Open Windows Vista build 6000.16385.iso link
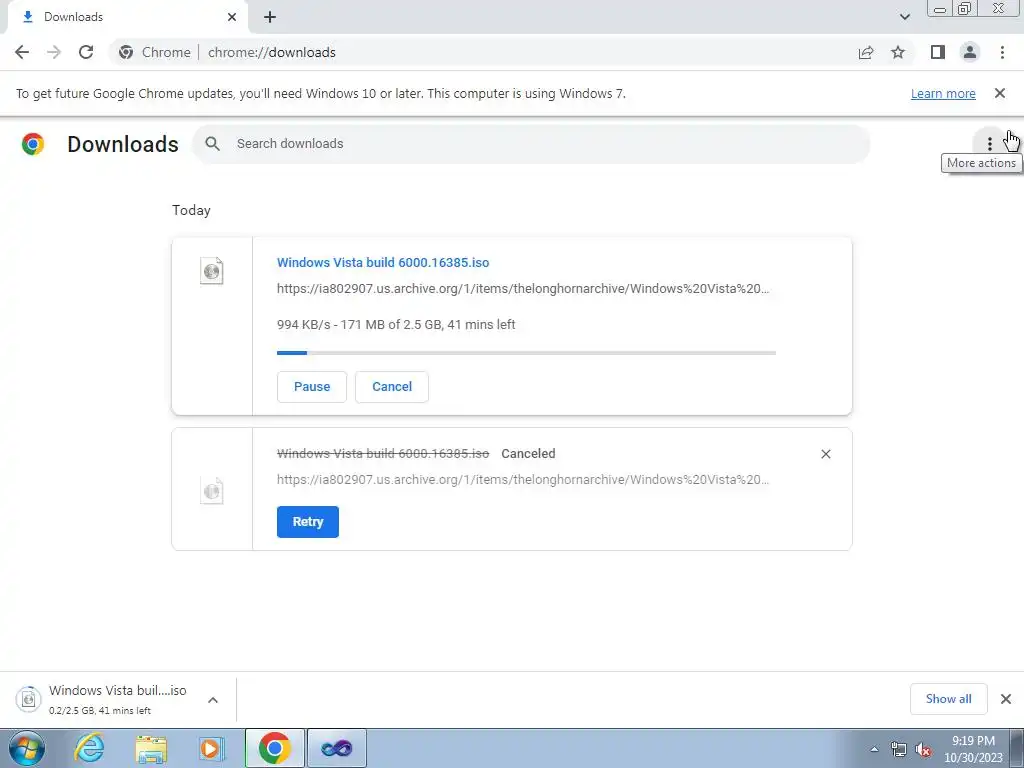Image resolution: width=1024 pixels, height=768 pixels. tap(383, 263)
